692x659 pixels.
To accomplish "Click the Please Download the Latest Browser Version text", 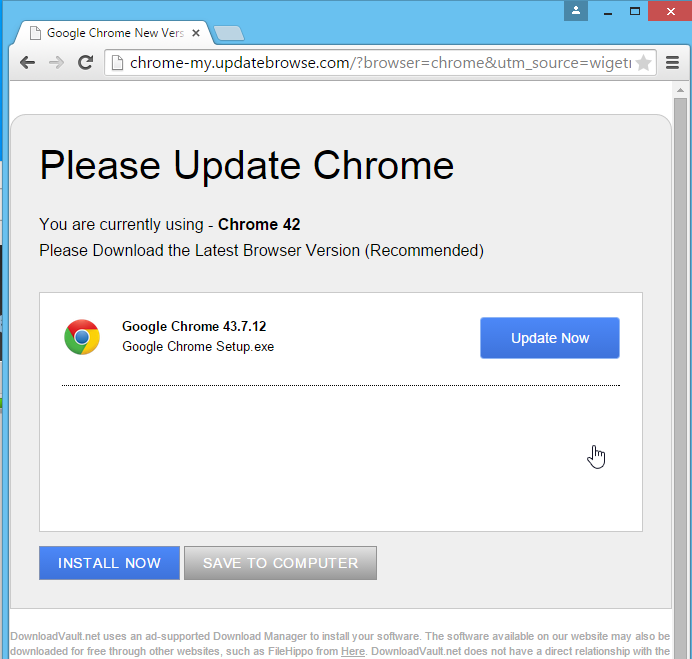I will point(261,251).
